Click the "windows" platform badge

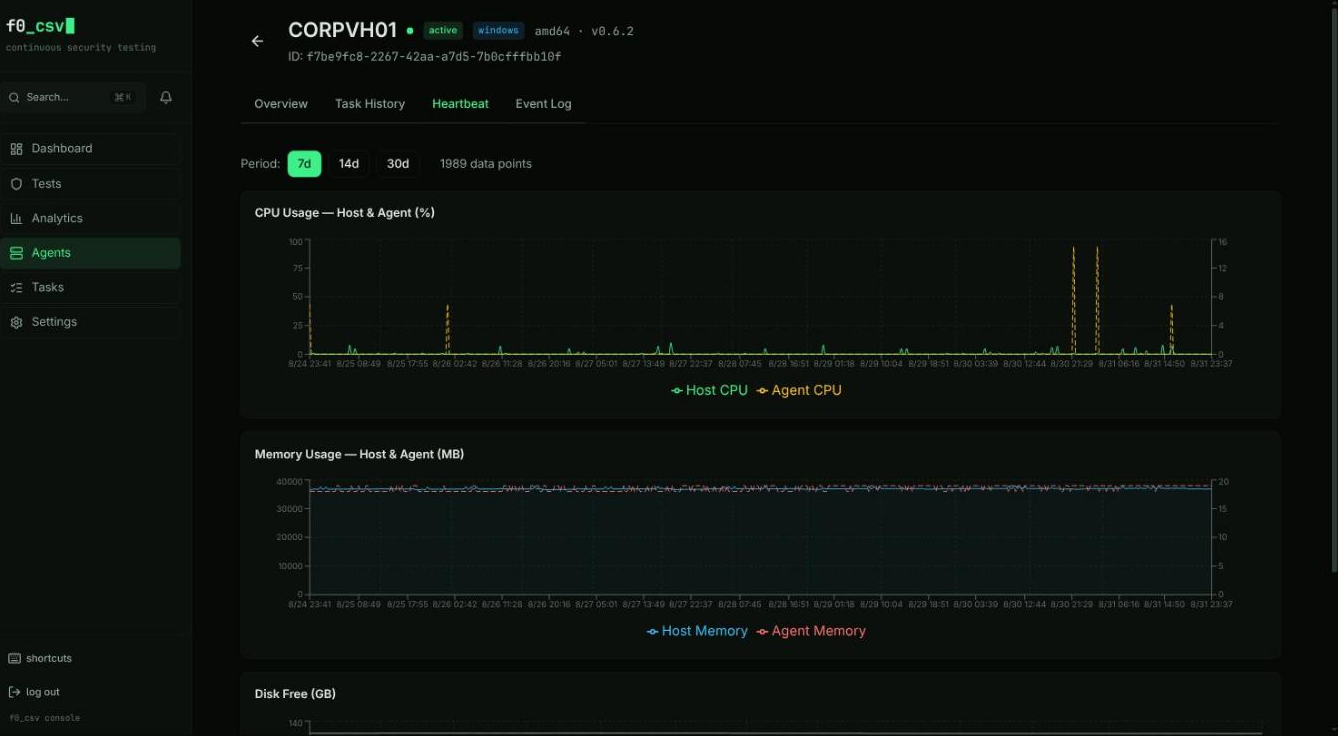498,31
